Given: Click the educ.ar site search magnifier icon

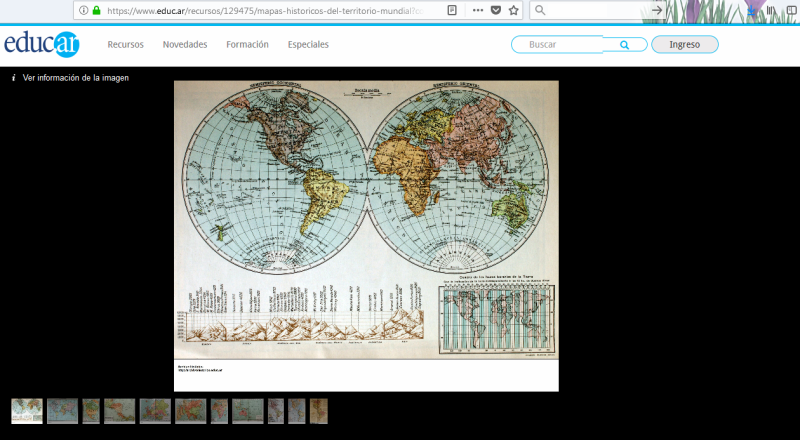Looking at the screenshot, I should click(624, 45).
